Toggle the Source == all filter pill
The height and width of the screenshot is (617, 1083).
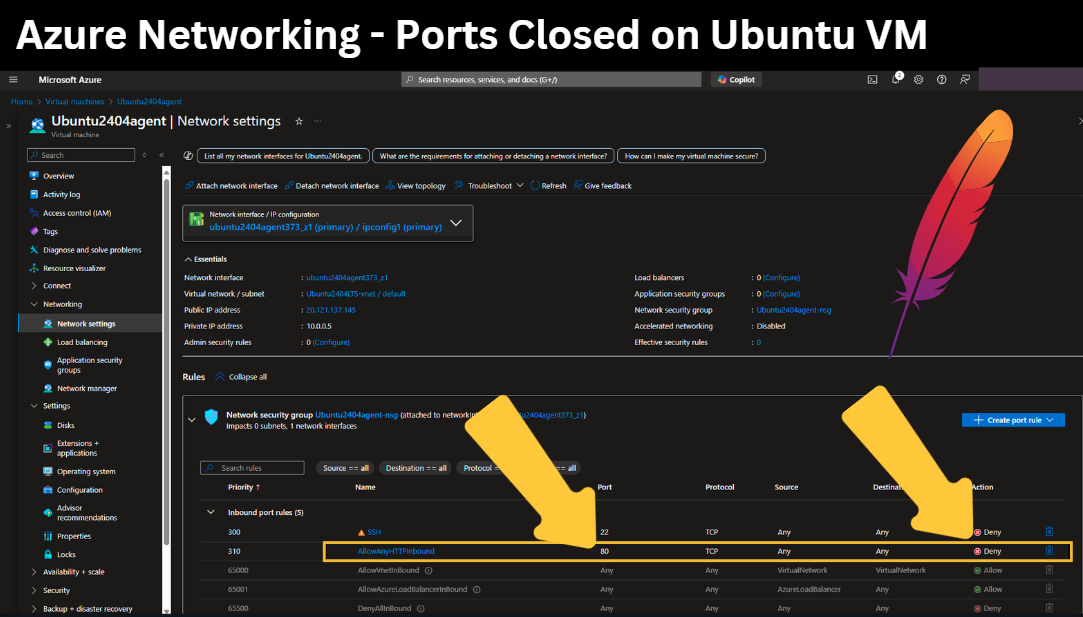pyautogui.click(x=345, y=468)
